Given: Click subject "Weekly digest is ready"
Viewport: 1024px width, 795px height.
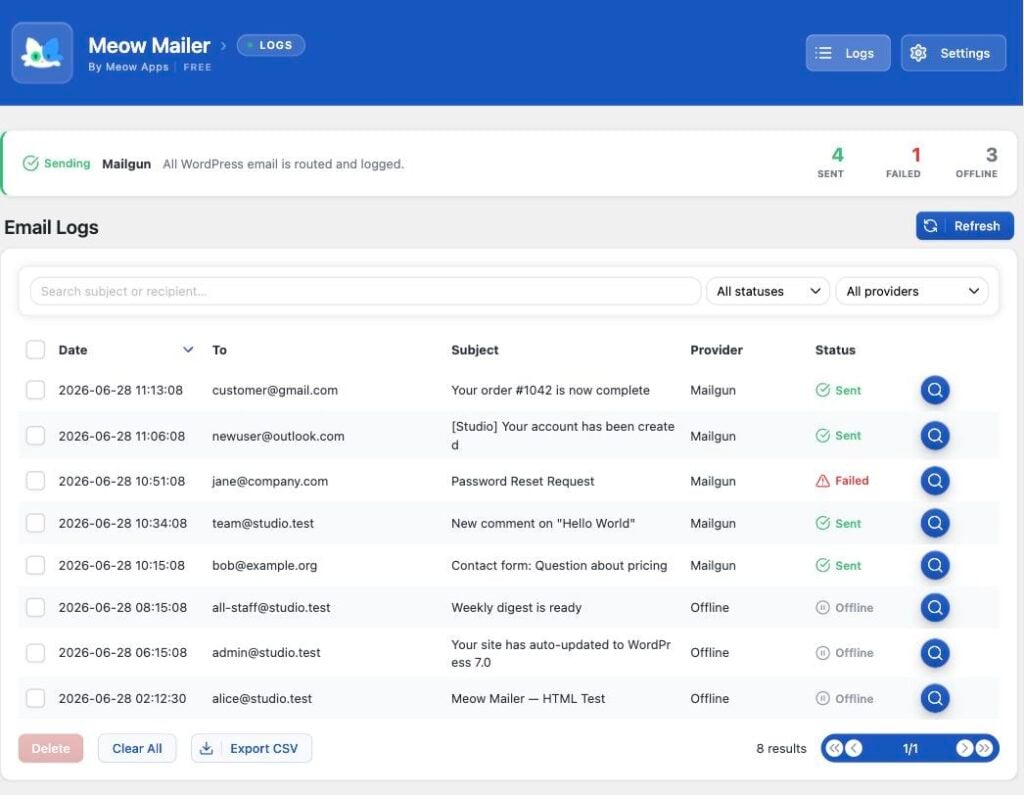Looking at the screenshot, I should [516, 608].
